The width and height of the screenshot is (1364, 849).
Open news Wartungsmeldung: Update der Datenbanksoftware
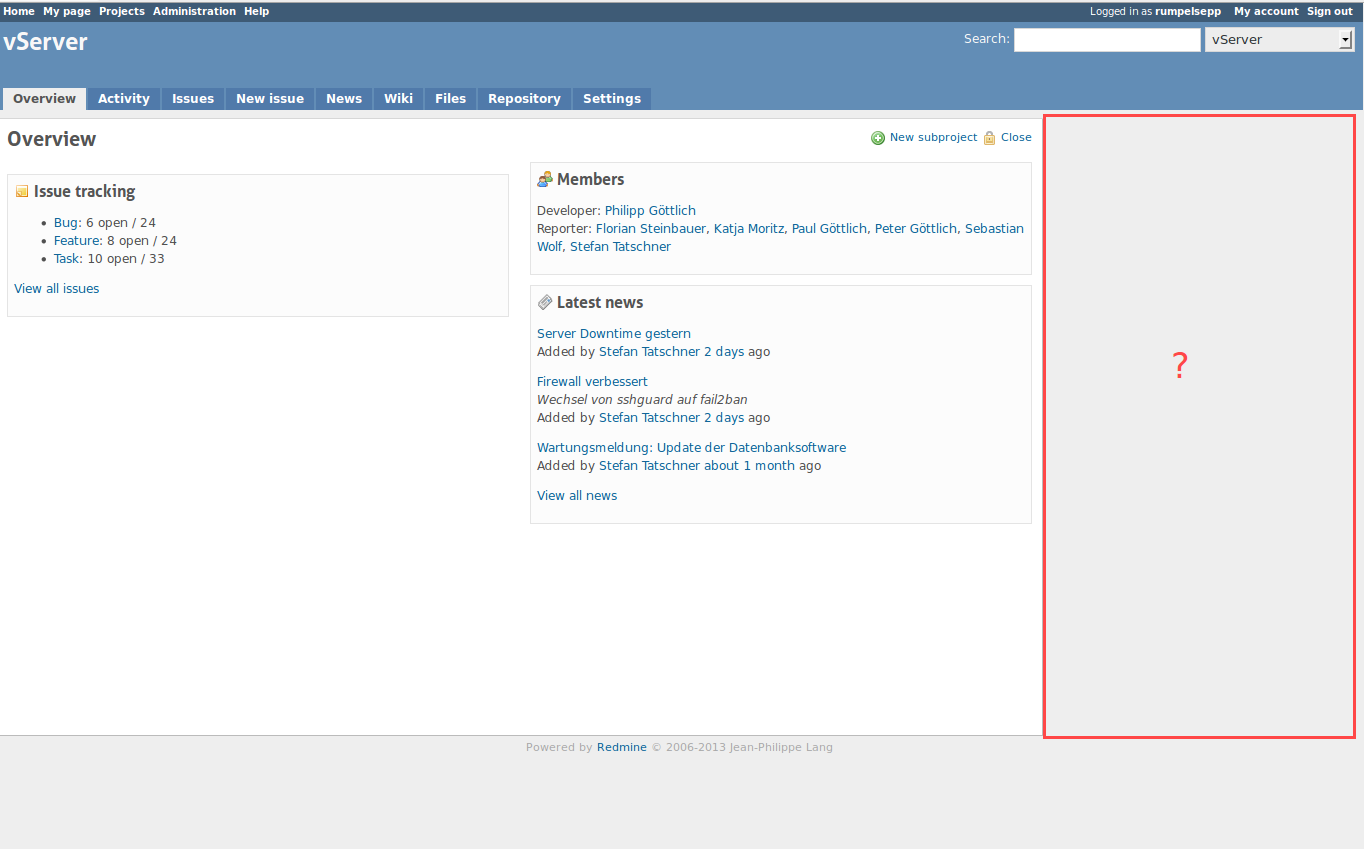pyautogui.click(x=691, y=448)
